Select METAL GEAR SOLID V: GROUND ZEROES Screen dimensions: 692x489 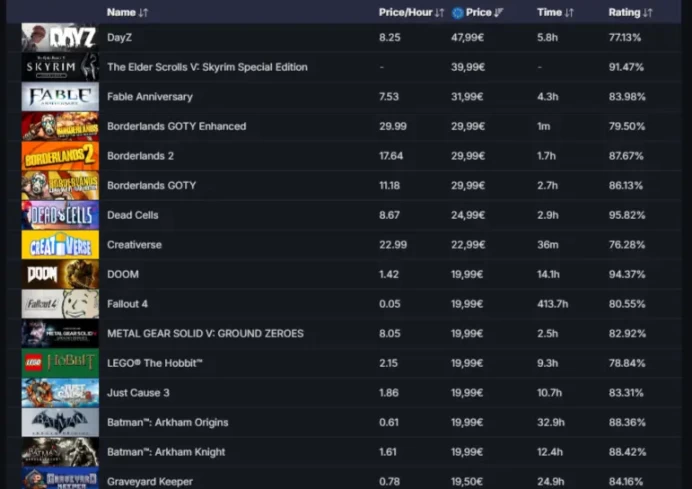pyautogui.click(x=205, y=333)
